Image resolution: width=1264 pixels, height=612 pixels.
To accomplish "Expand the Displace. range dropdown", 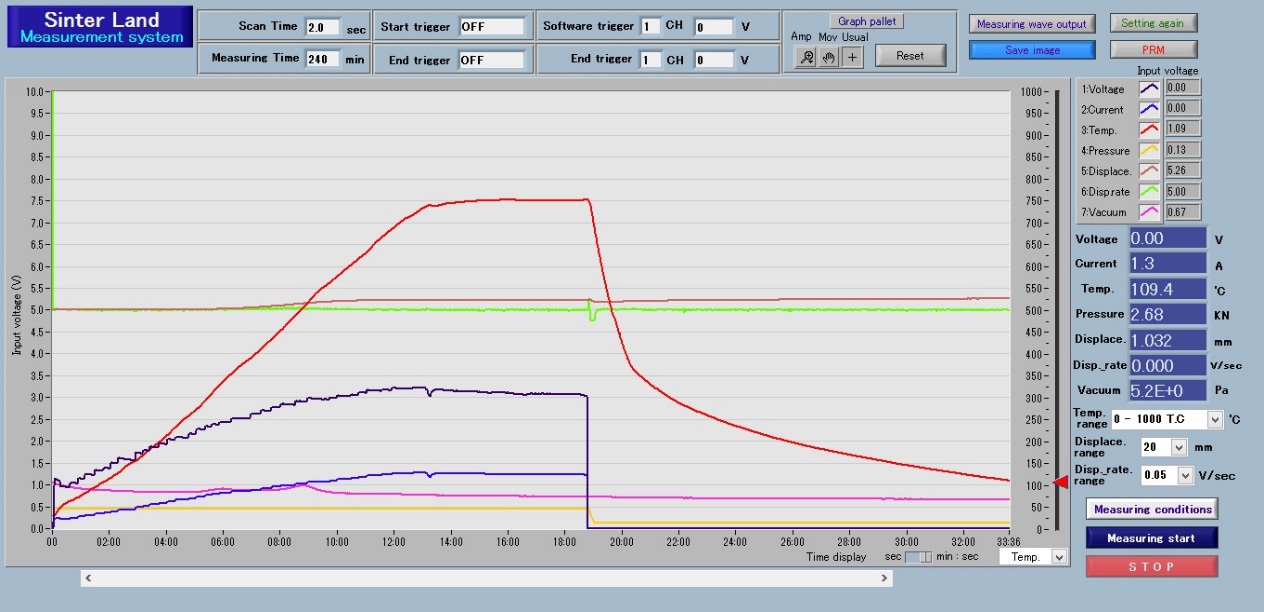I will point(1178,448).
